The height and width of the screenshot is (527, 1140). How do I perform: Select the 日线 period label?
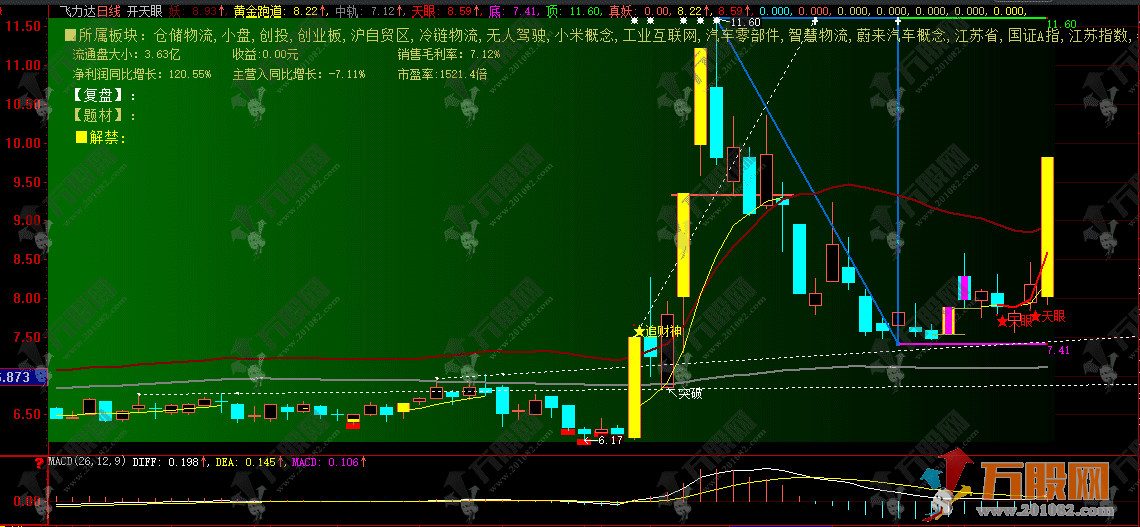(x=109, y=11)
